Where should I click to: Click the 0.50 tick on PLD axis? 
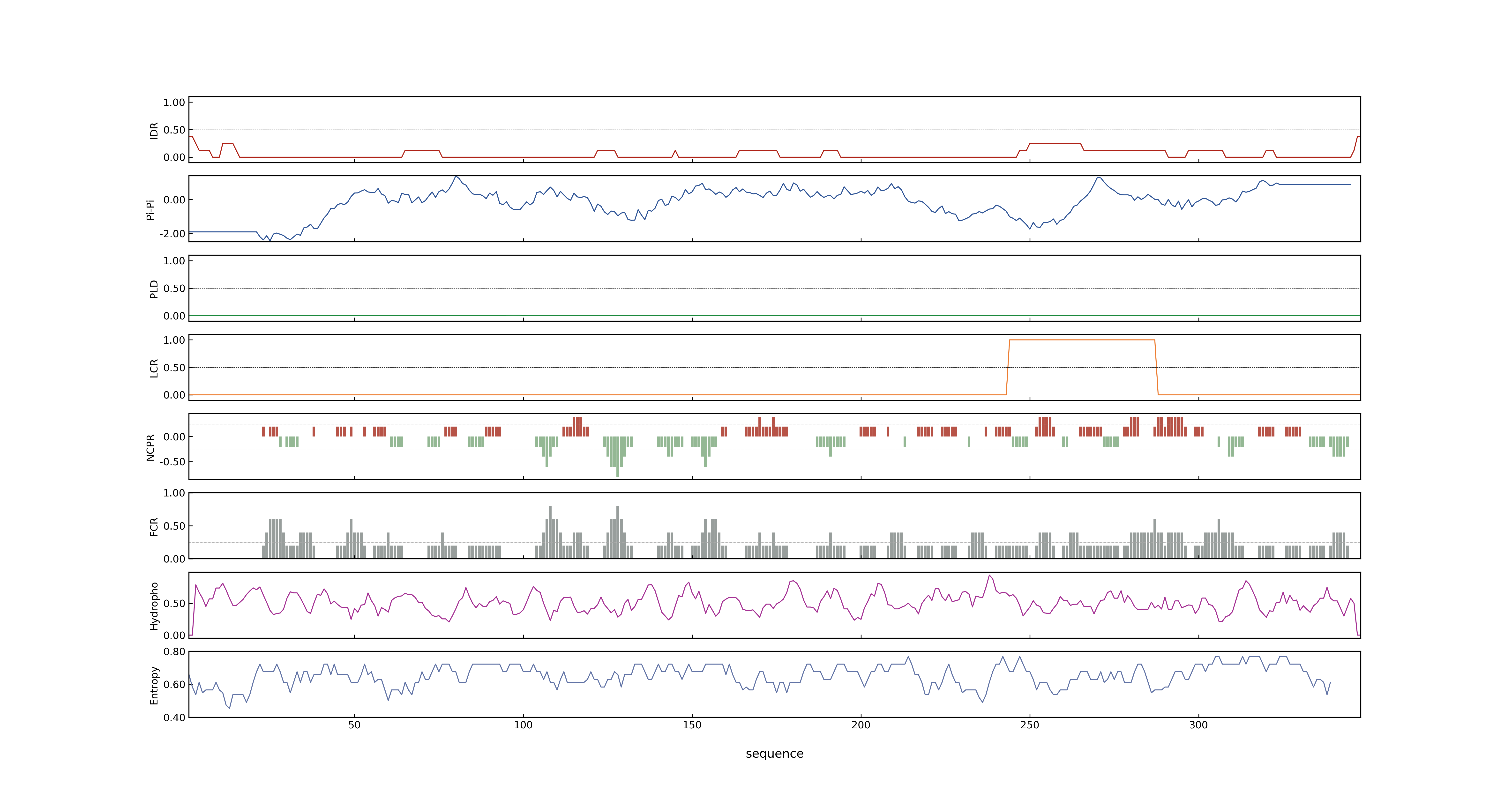(174, 288)
